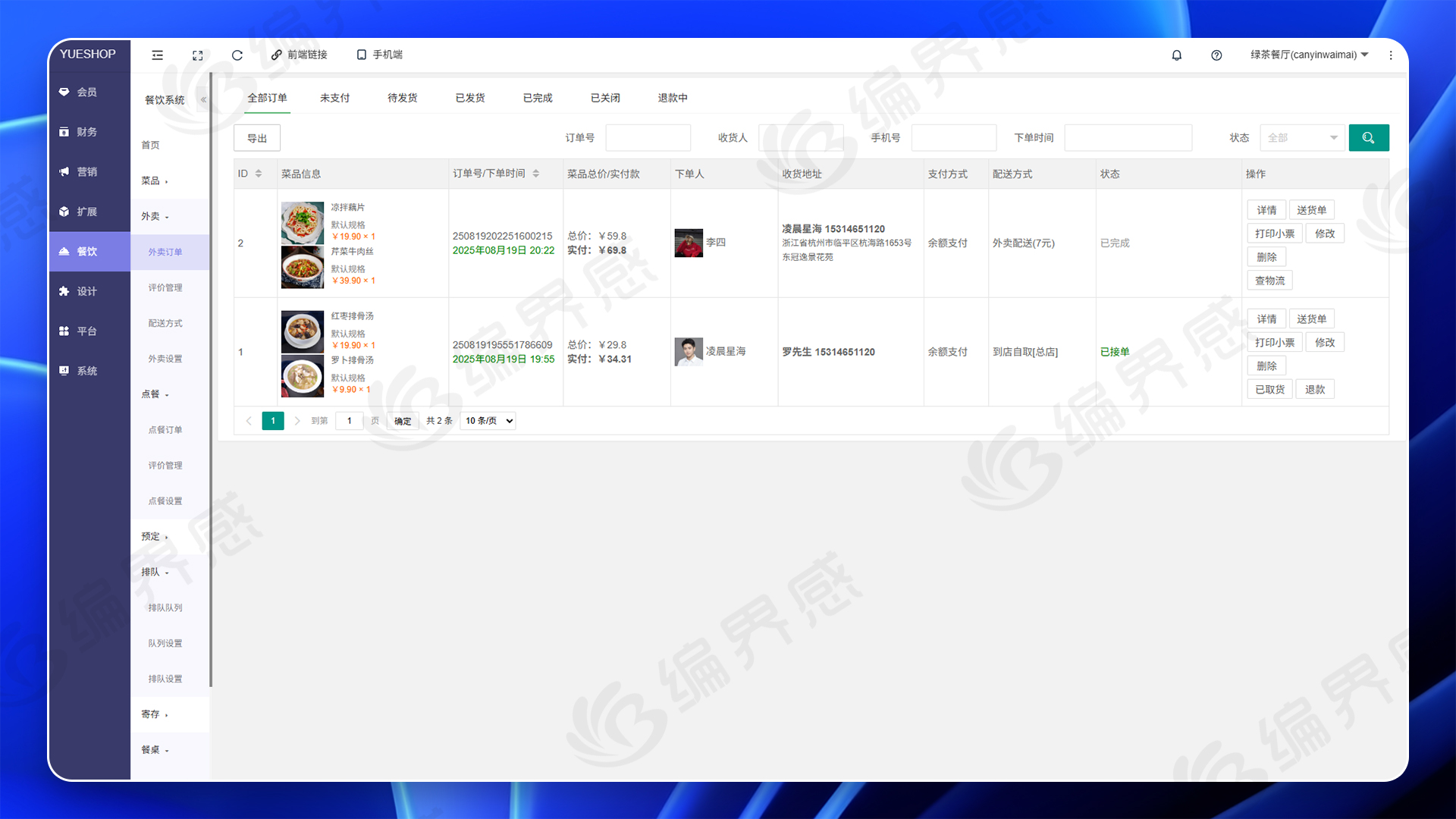This screenshot has height=819, width=1456.
Task: Click 已取货 for order 1
Action: click(x=1270, y=389)
